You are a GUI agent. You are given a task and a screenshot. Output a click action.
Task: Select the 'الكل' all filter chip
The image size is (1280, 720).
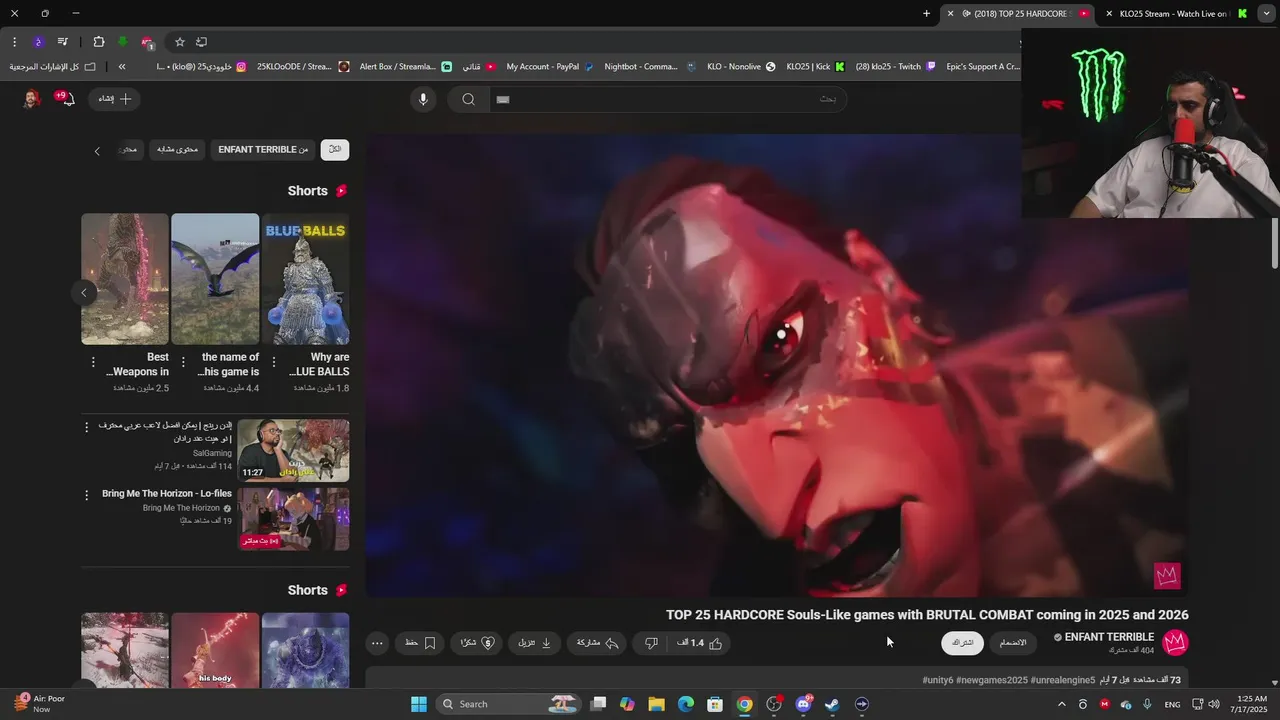[x=335, y=150]
